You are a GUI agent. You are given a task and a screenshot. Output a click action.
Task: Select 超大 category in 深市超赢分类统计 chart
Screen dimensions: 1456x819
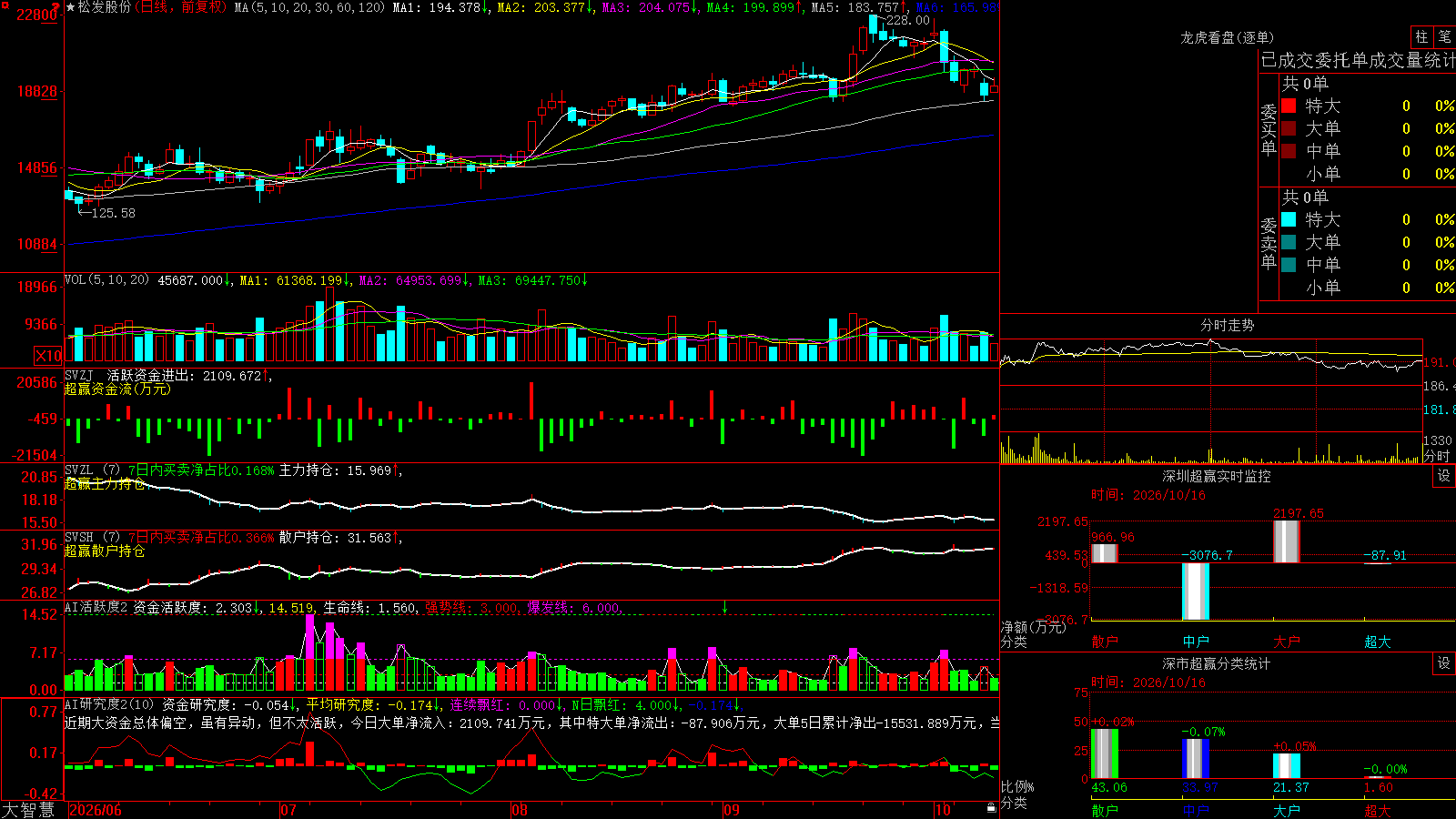(x=1378, y=810)
